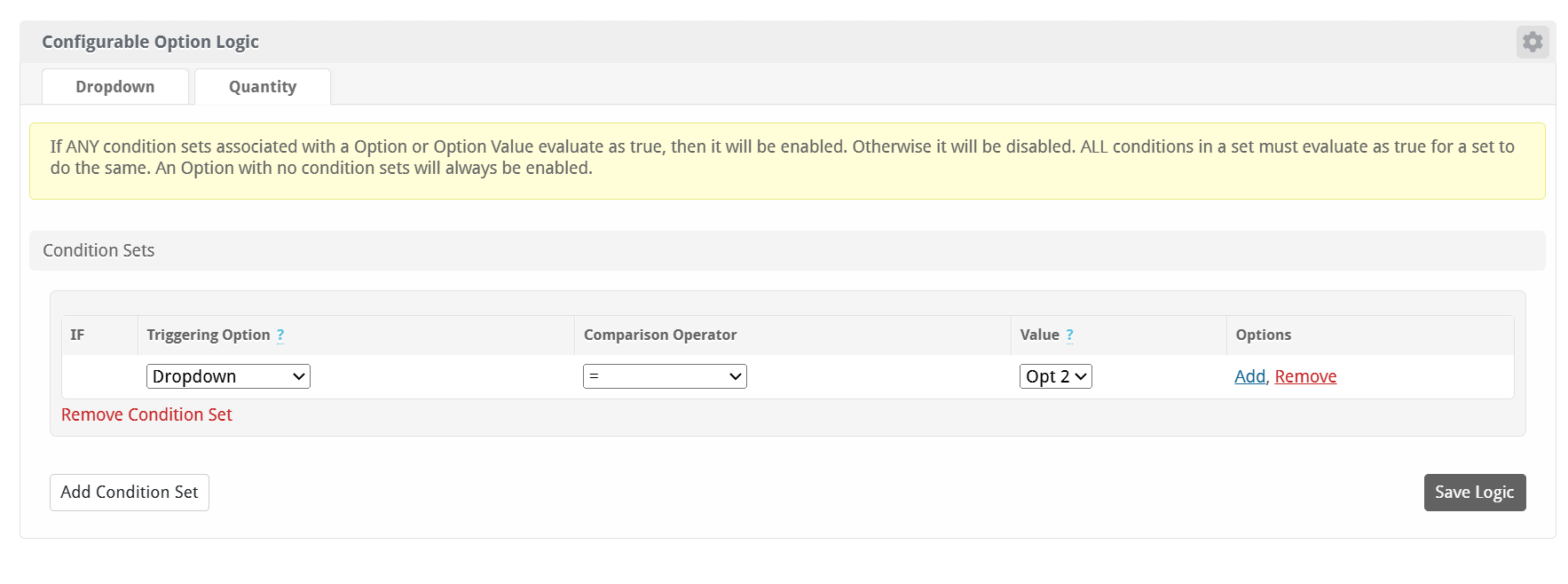This screenshot has width=1568, height=584.
Task: Click the Options column header
Action: [1263, 335]
